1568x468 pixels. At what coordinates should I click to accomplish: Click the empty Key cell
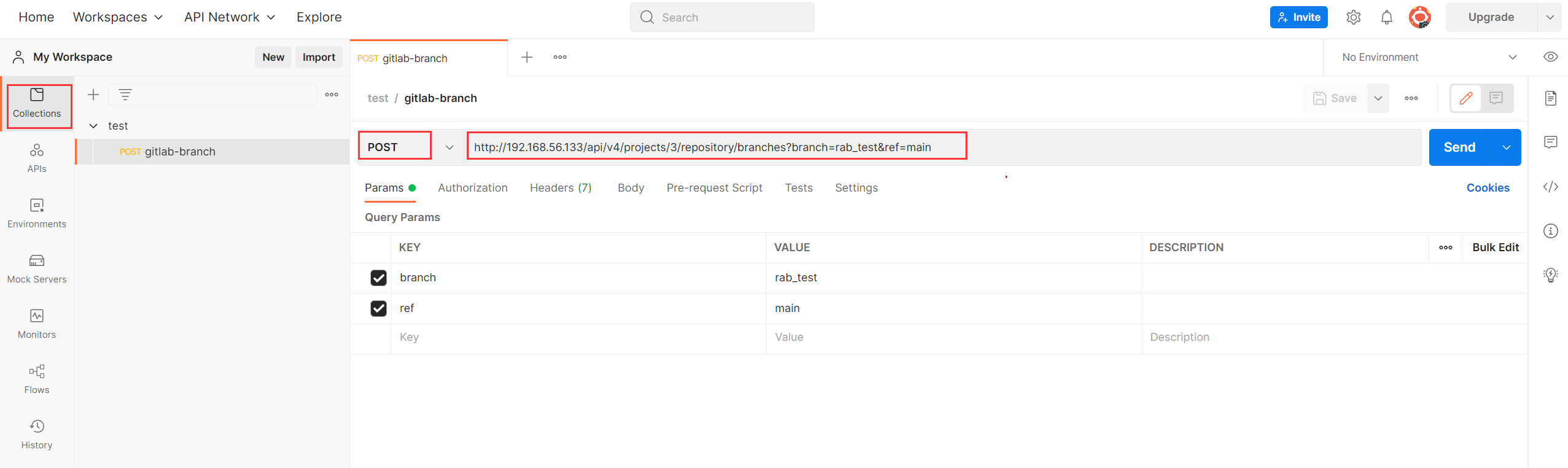point(579,338)
